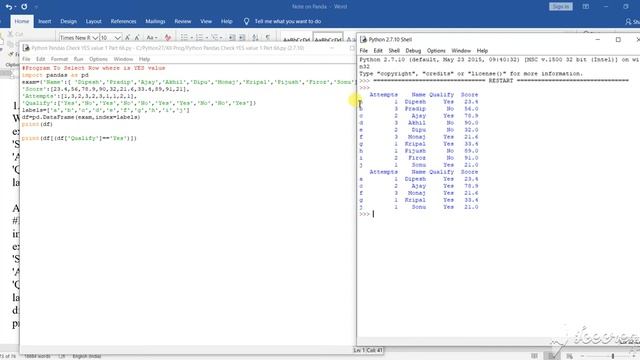Screen dimensions: 640x360
Task: Apply bullet list formatting icon
Action: click(x=184, y=38)
